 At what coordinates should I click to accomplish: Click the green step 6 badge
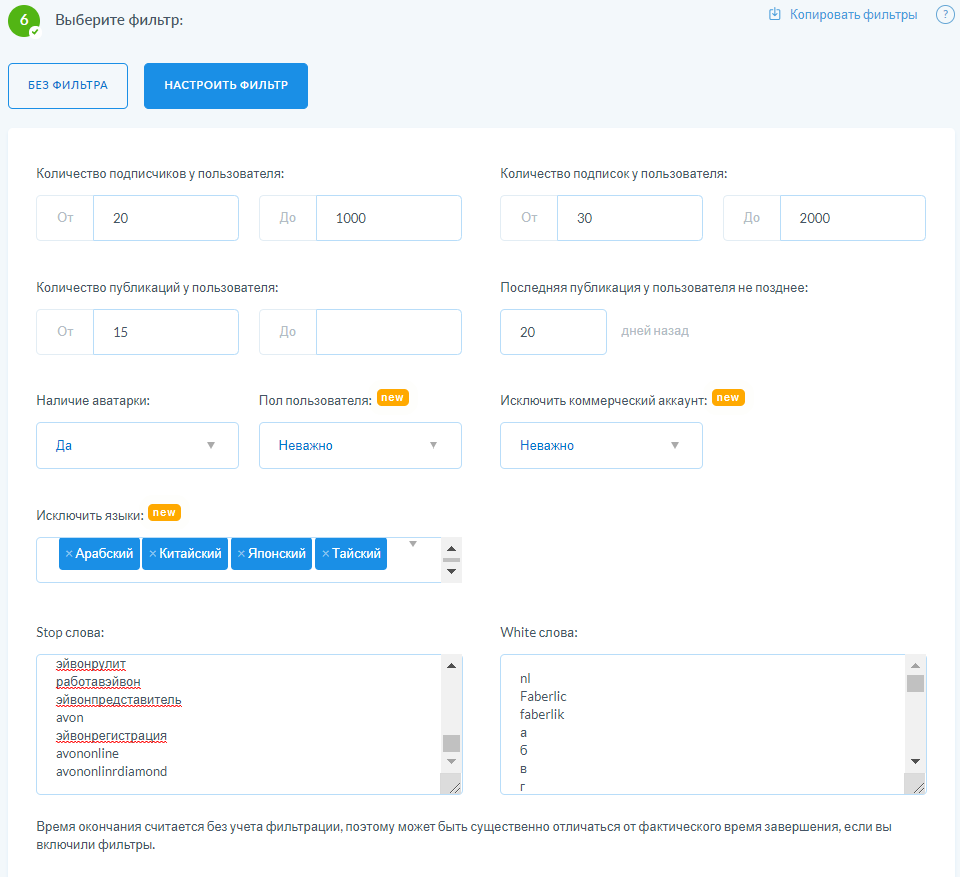[x=23, y=20]
